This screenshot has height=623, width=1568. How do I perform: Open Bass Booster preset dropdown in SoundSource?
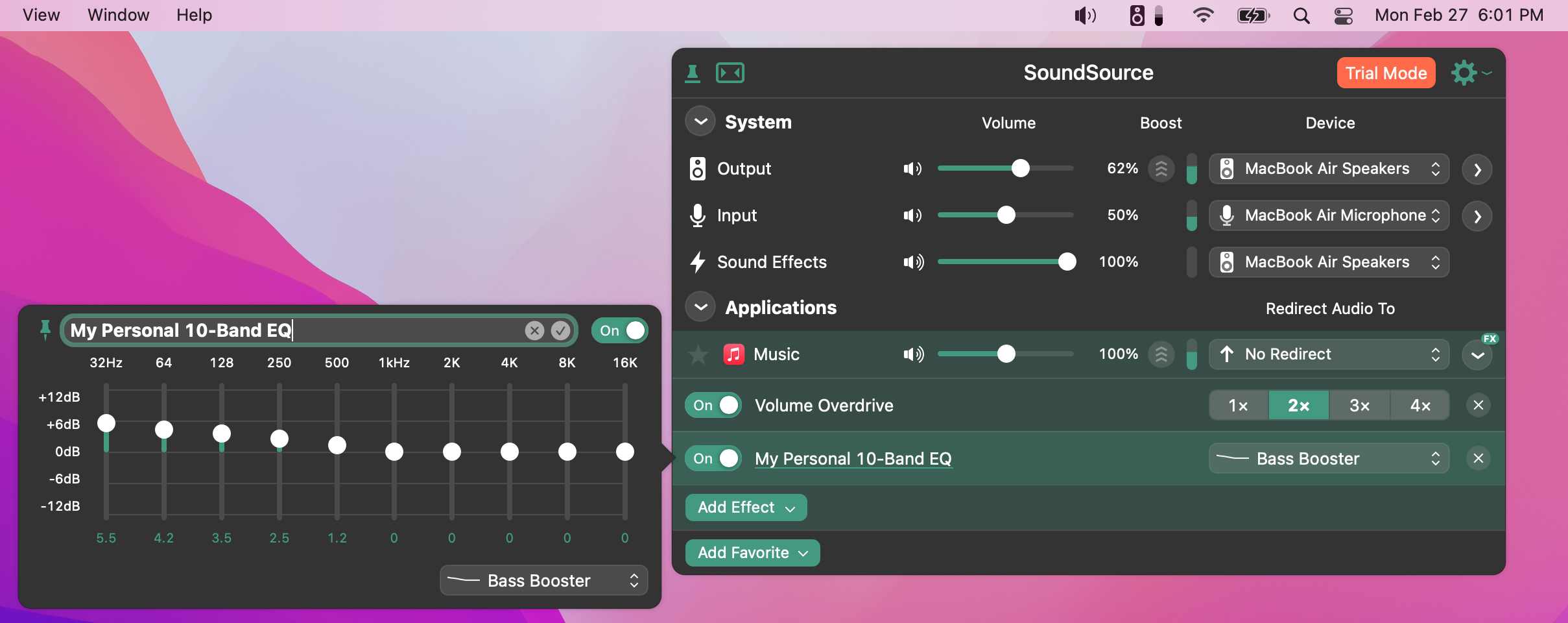(1329, 459)
